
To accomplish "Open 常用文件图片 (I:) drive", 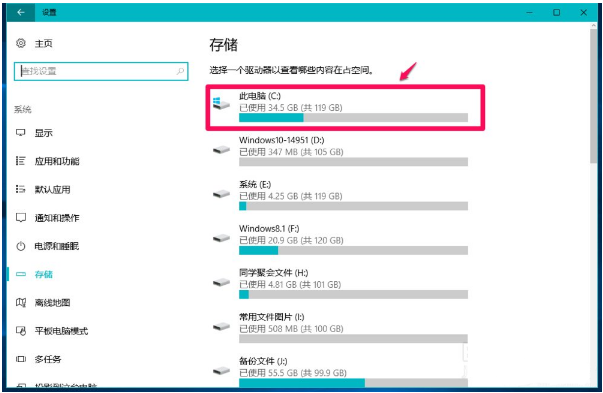I will (340, 328).
